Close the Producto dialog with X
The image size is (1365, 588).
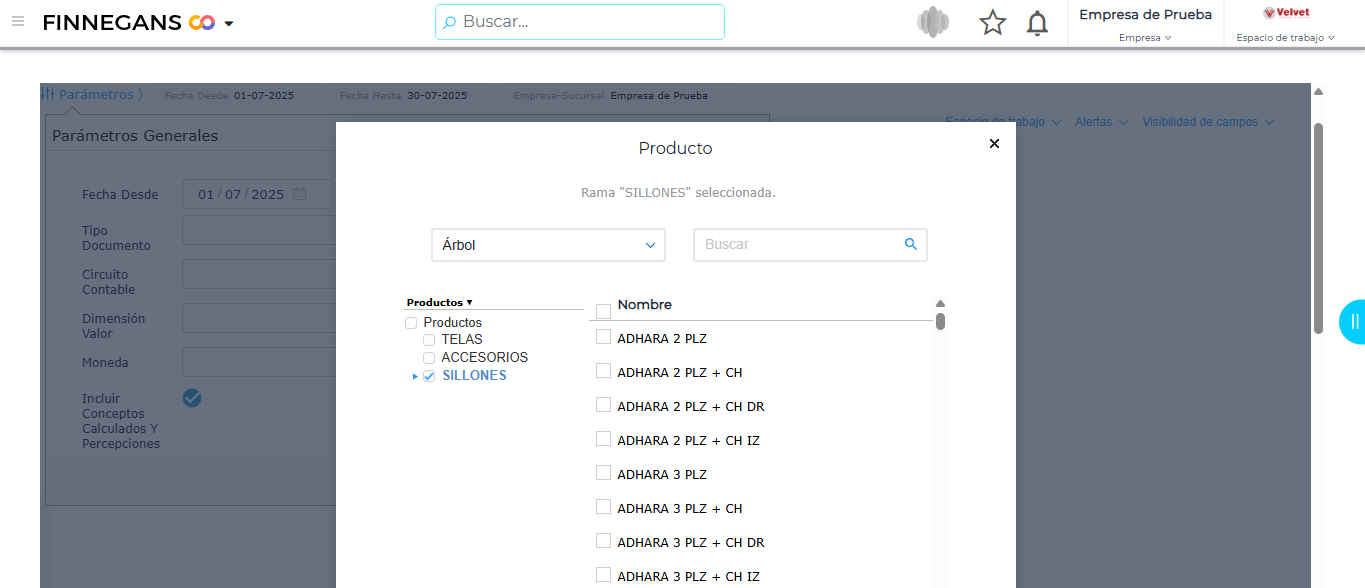994,144
